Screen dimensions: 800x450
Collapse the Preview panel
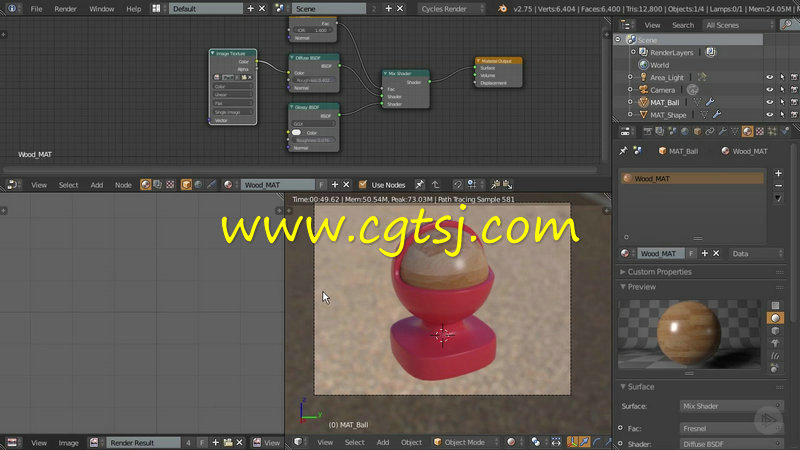(x=623, y=287)
